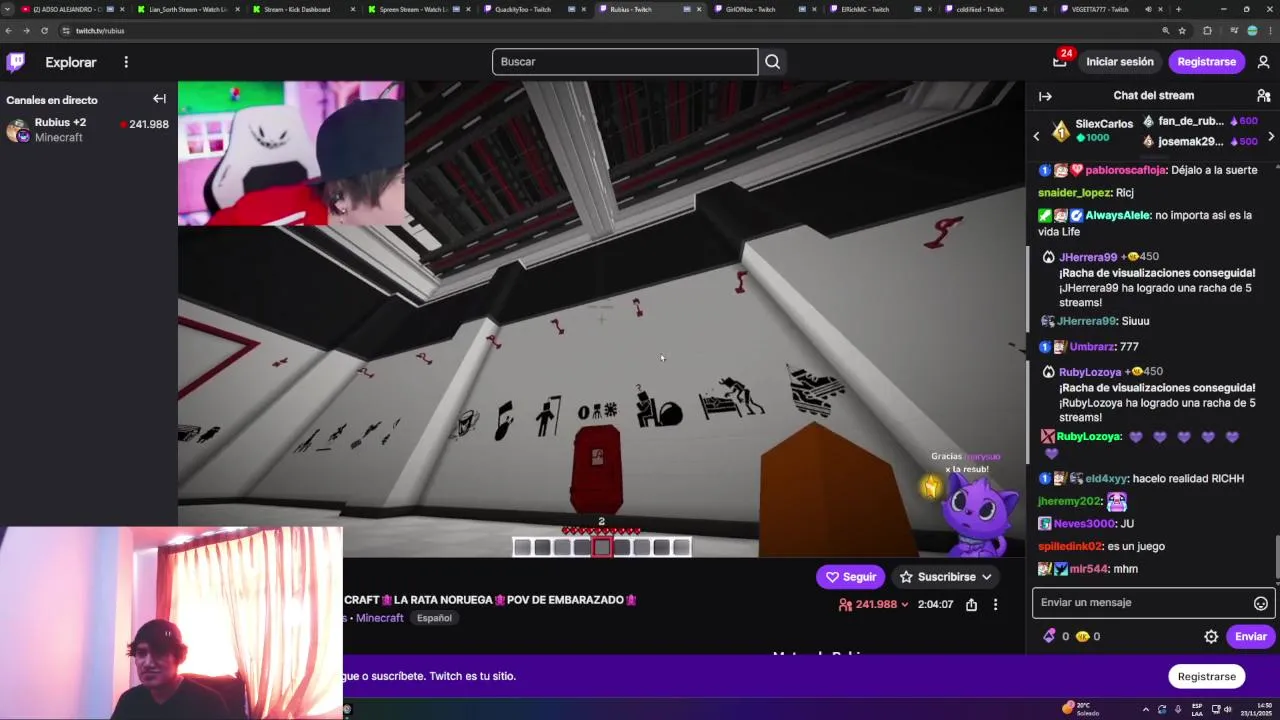Click the search magnifier button
The width and height of the screenshot is (1280, 720).
click(772, 62)
